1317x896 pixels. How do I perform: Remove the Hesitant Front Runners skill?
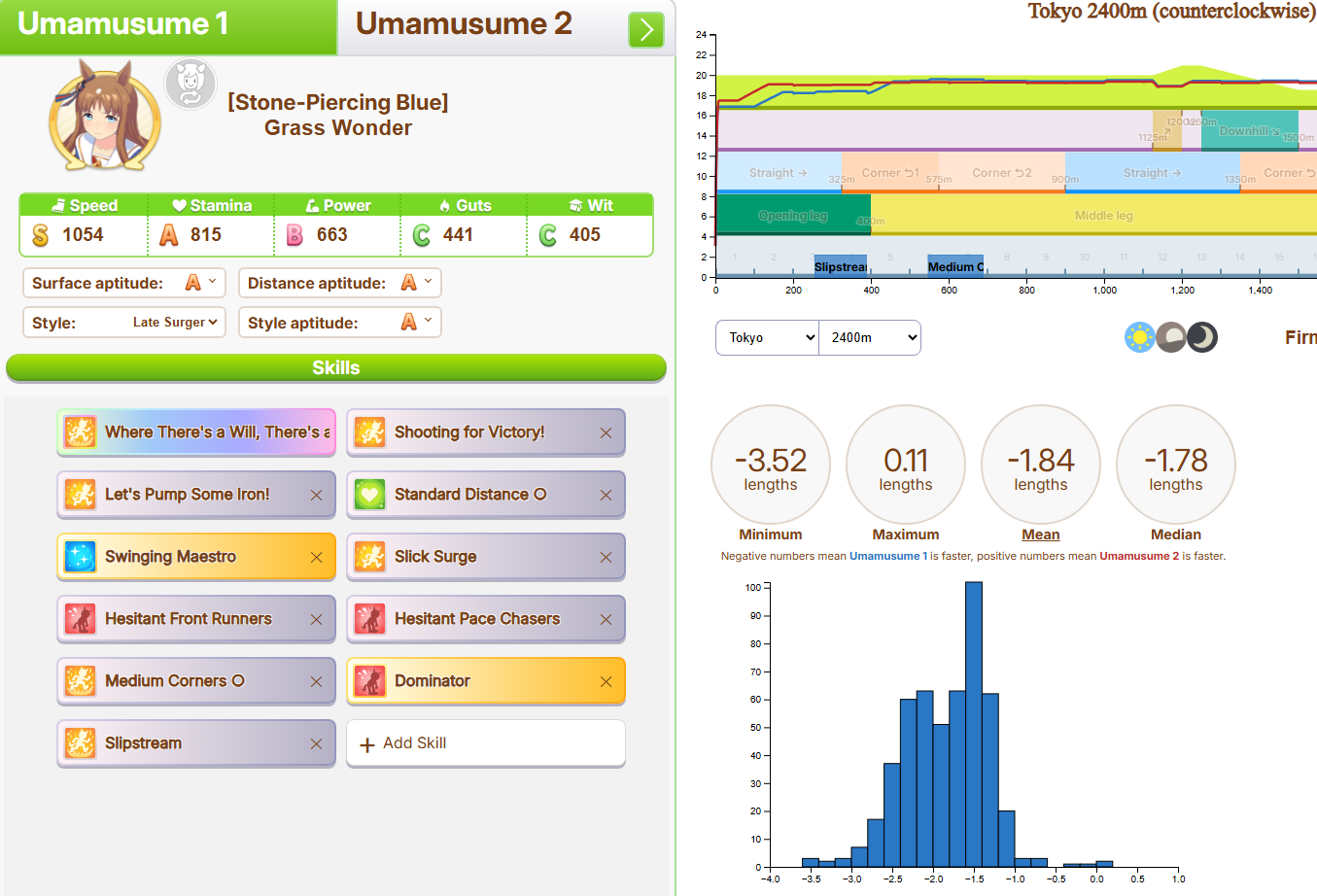coord(317,619)
